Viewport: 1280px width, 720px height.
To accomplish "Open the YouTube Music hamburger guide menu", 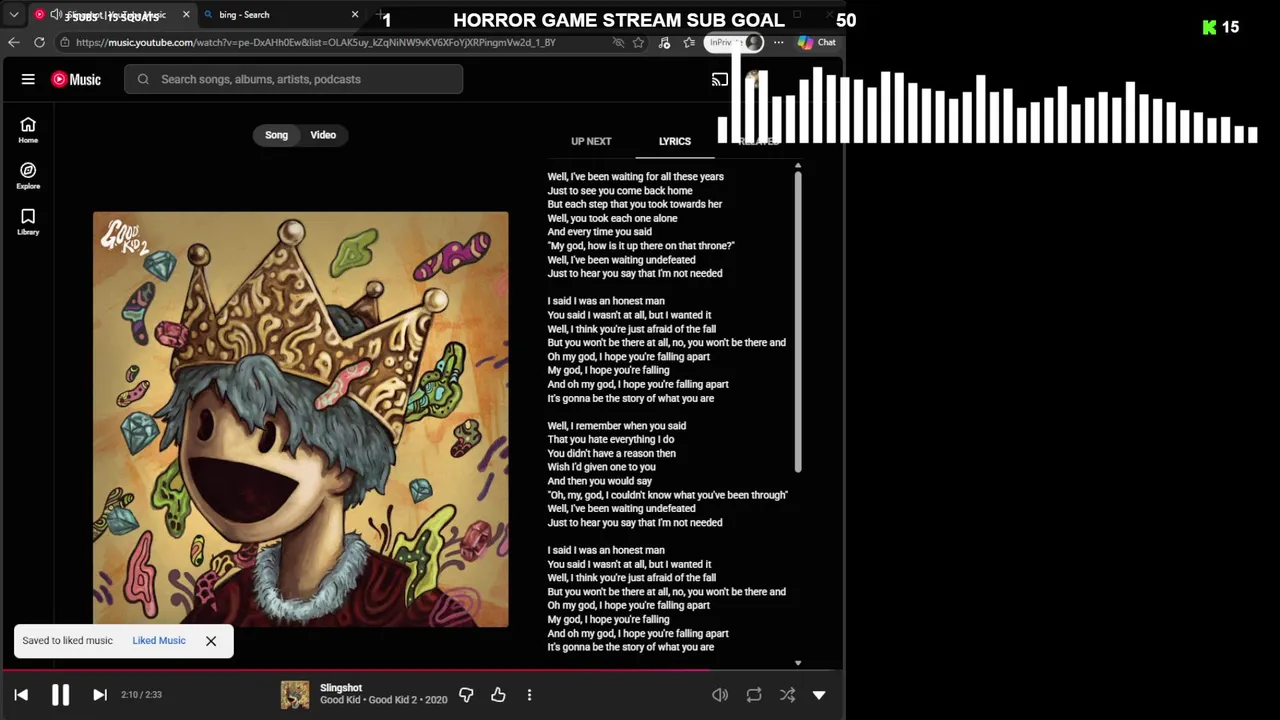I will coord(28,79).
